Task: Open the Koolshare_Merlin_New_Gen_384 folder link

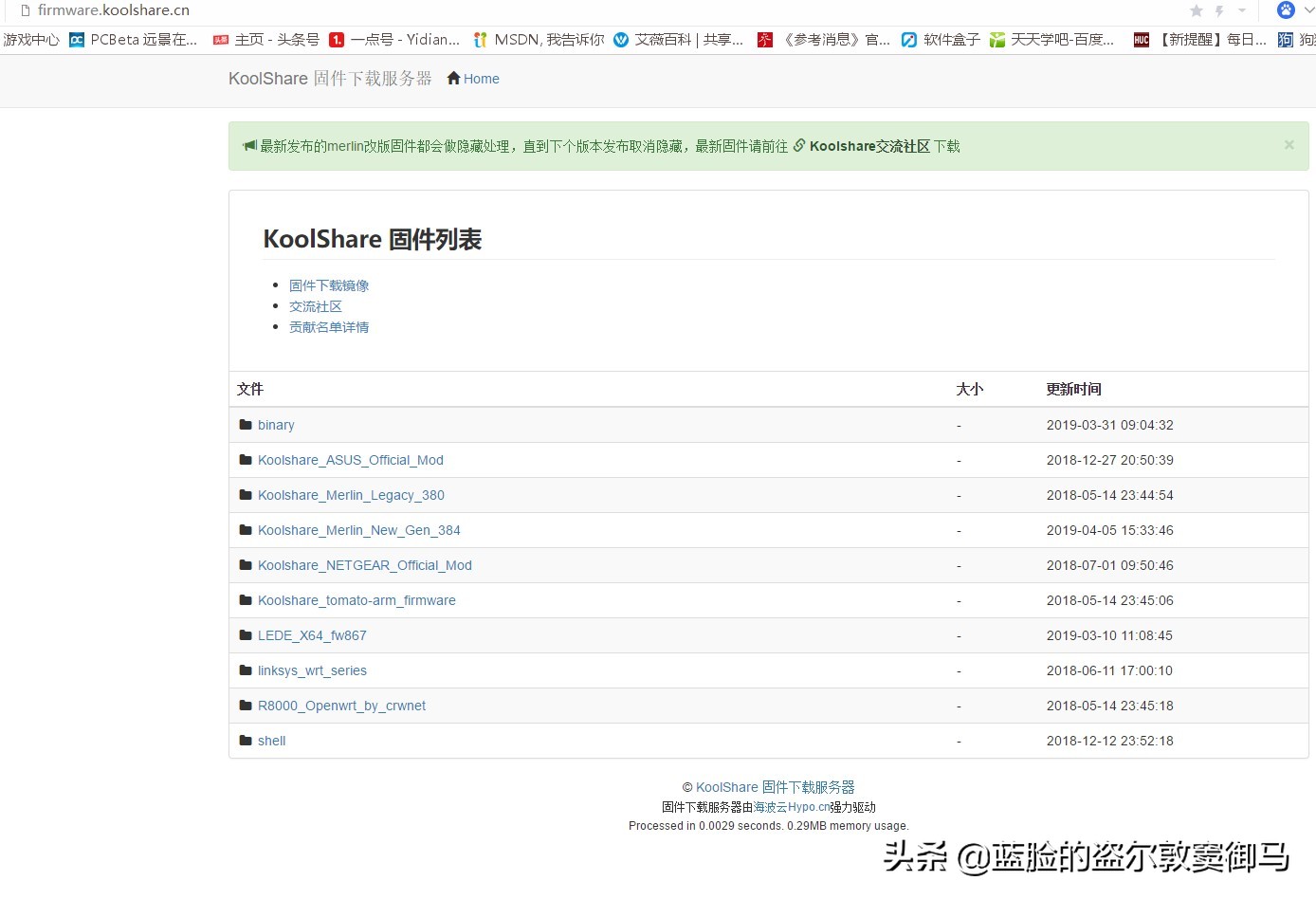Action: [359, 530]
